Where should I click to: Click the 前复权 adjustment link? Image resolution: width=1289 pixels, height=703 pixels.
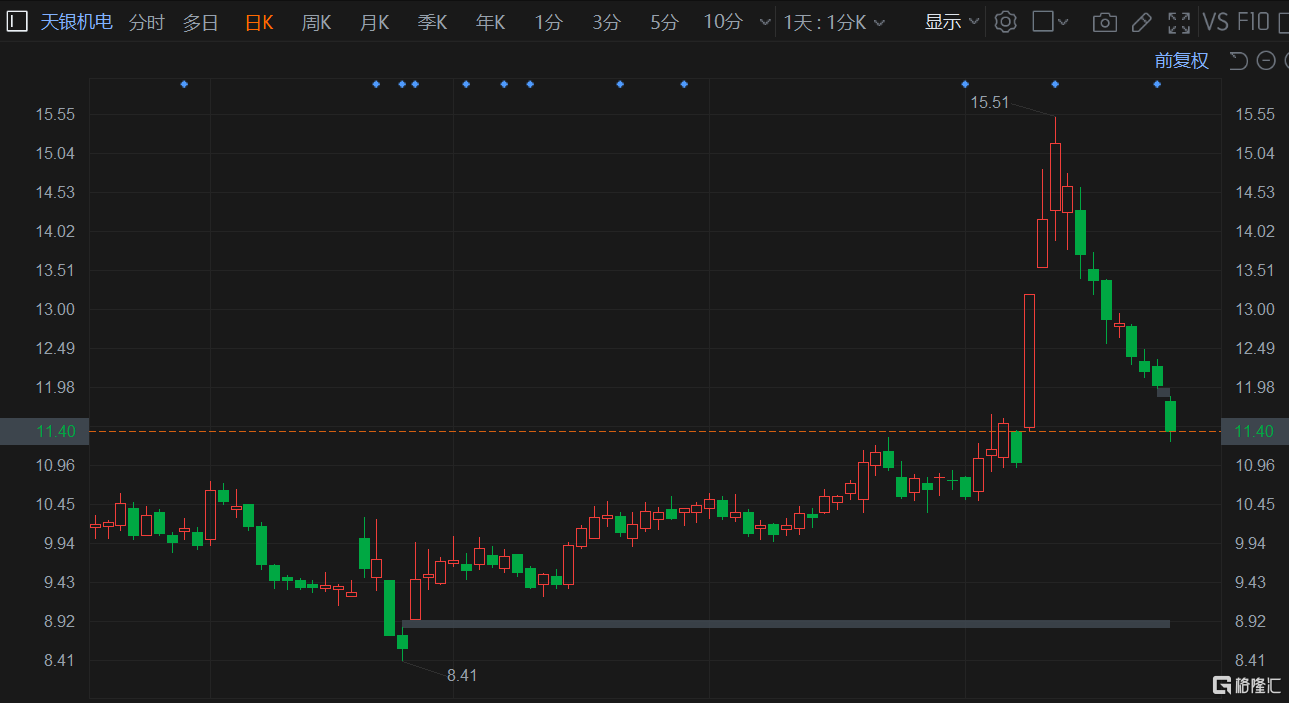point(1182,61)
